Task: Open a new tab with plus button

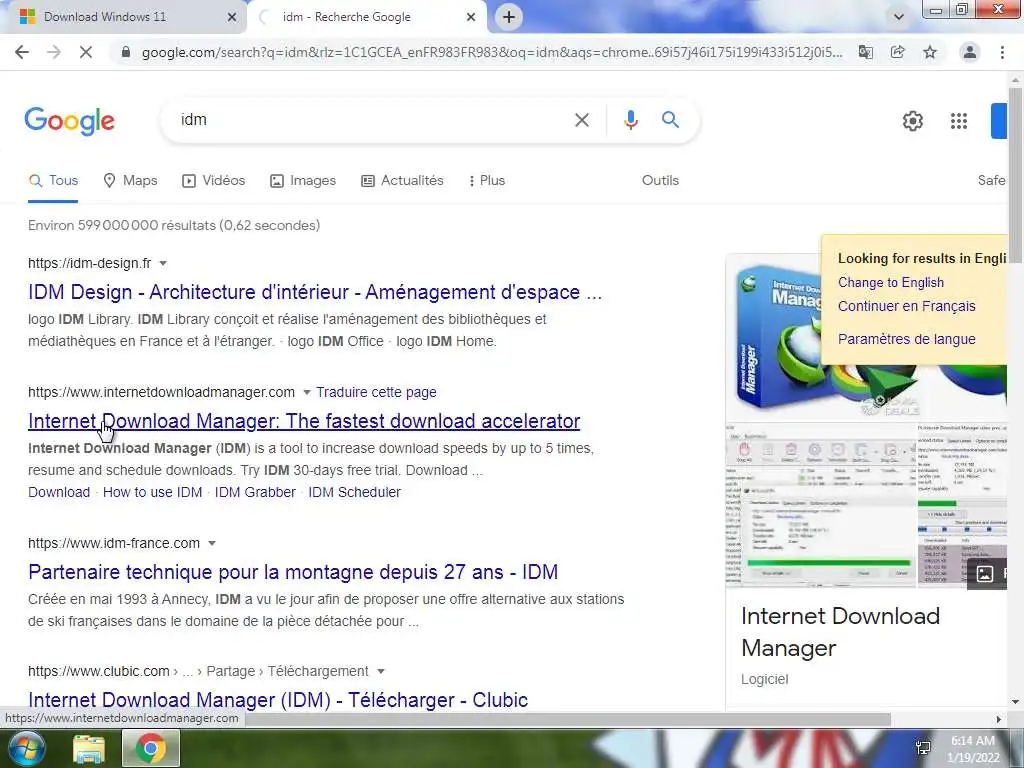Action: 509,17
